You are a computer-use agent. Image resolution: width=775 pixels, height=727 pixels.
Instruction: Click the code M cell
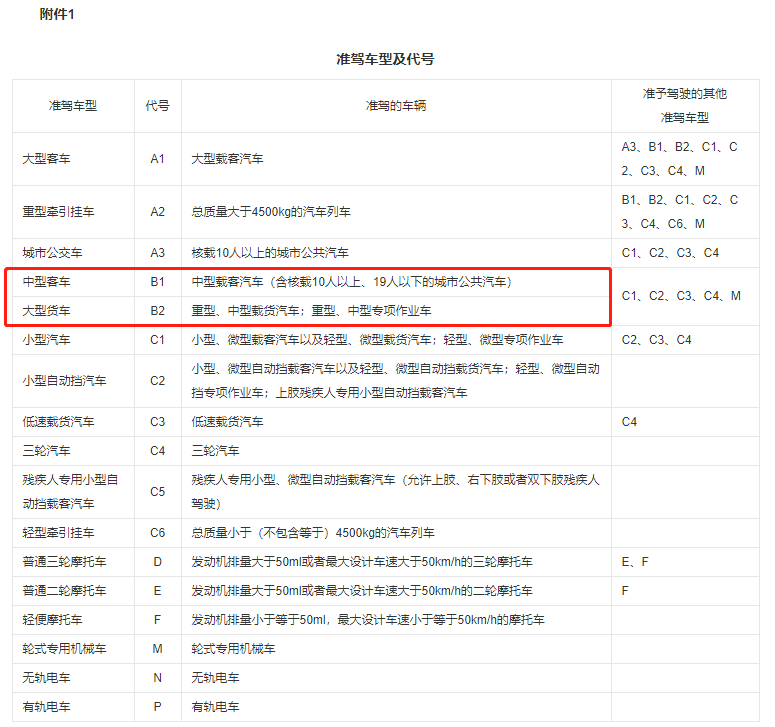coord(157,649)
